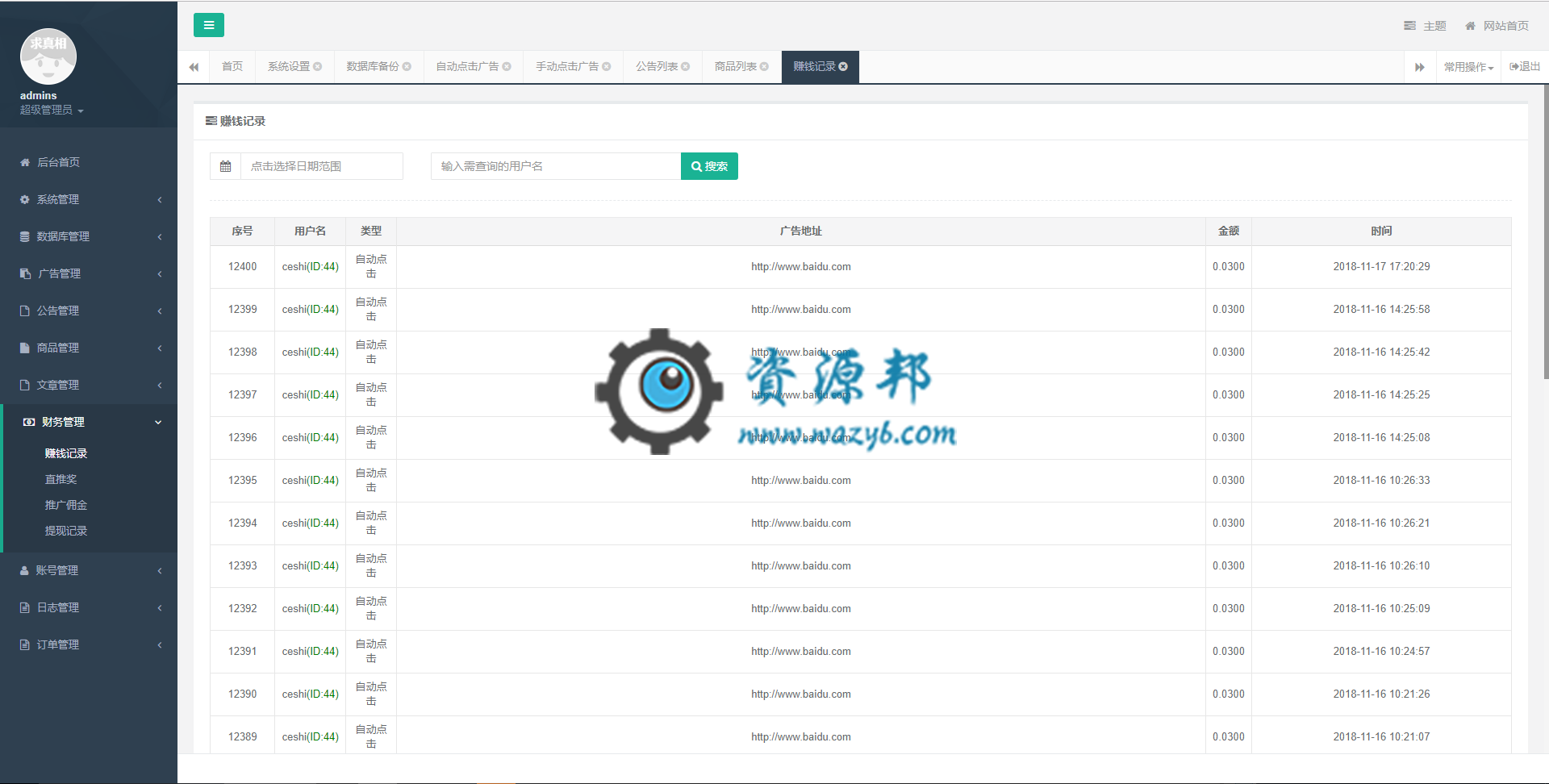Click username ceshi(ID:44) in row 12395

(x=310, y=480)
